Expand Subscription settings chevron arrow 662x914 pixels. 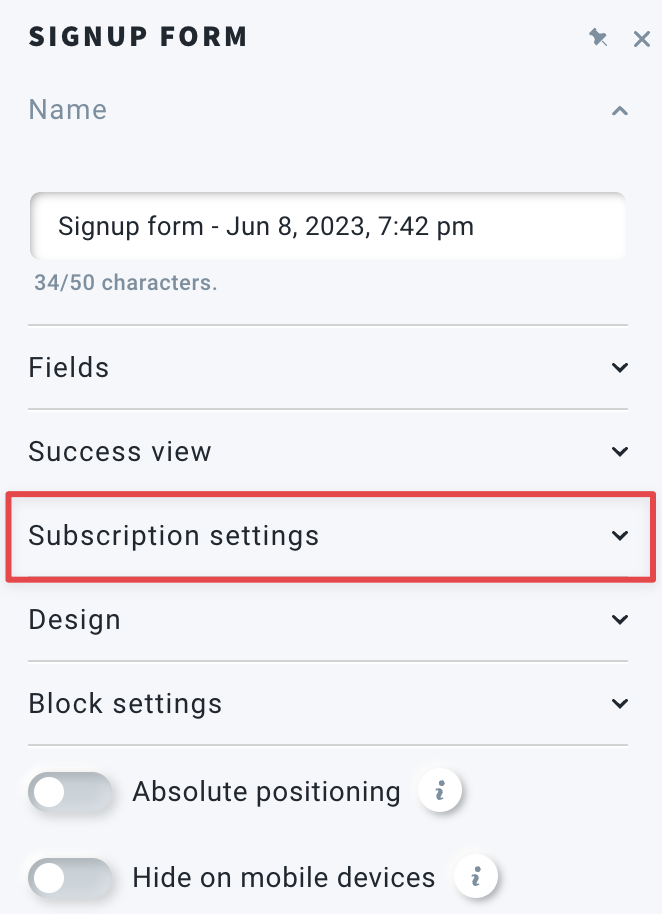619,535
